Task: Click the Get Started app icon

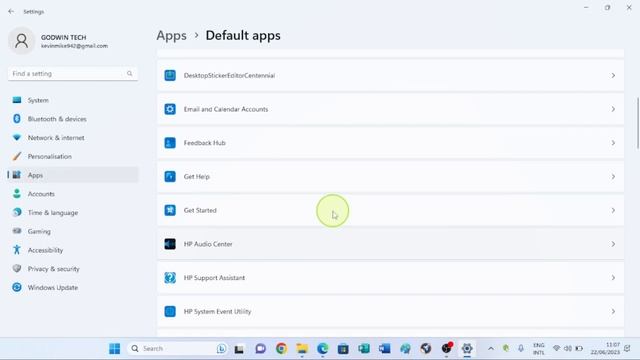Action: point(170,210)
